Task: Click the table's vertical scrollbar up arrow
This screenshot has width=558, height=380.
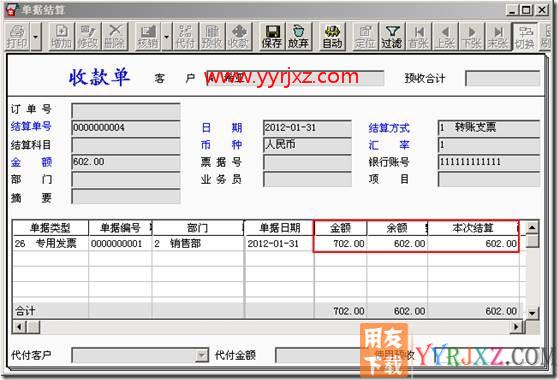Action: pyautogui.click(x=532, y=227)
